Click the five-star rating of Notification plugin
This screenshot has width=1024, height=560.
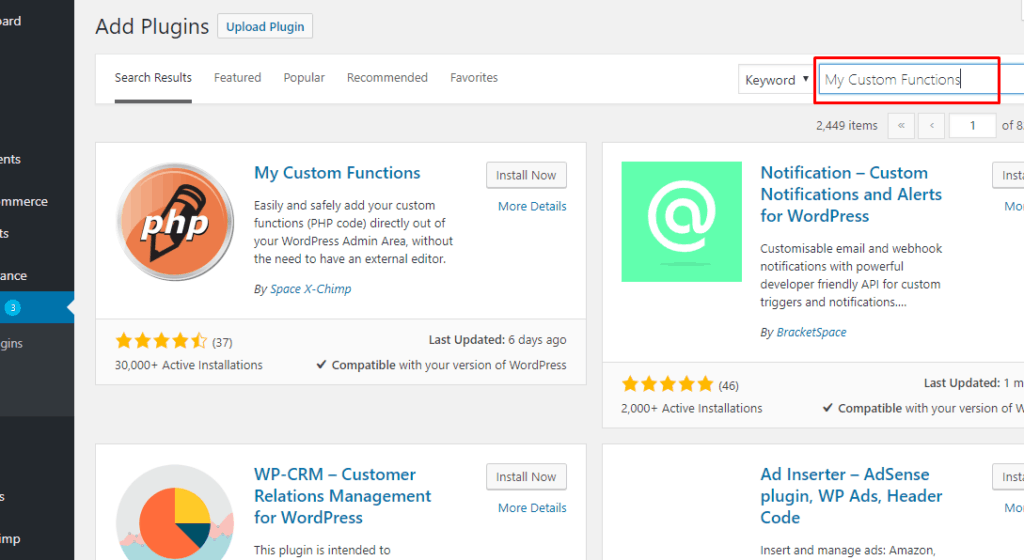point(667,384)
